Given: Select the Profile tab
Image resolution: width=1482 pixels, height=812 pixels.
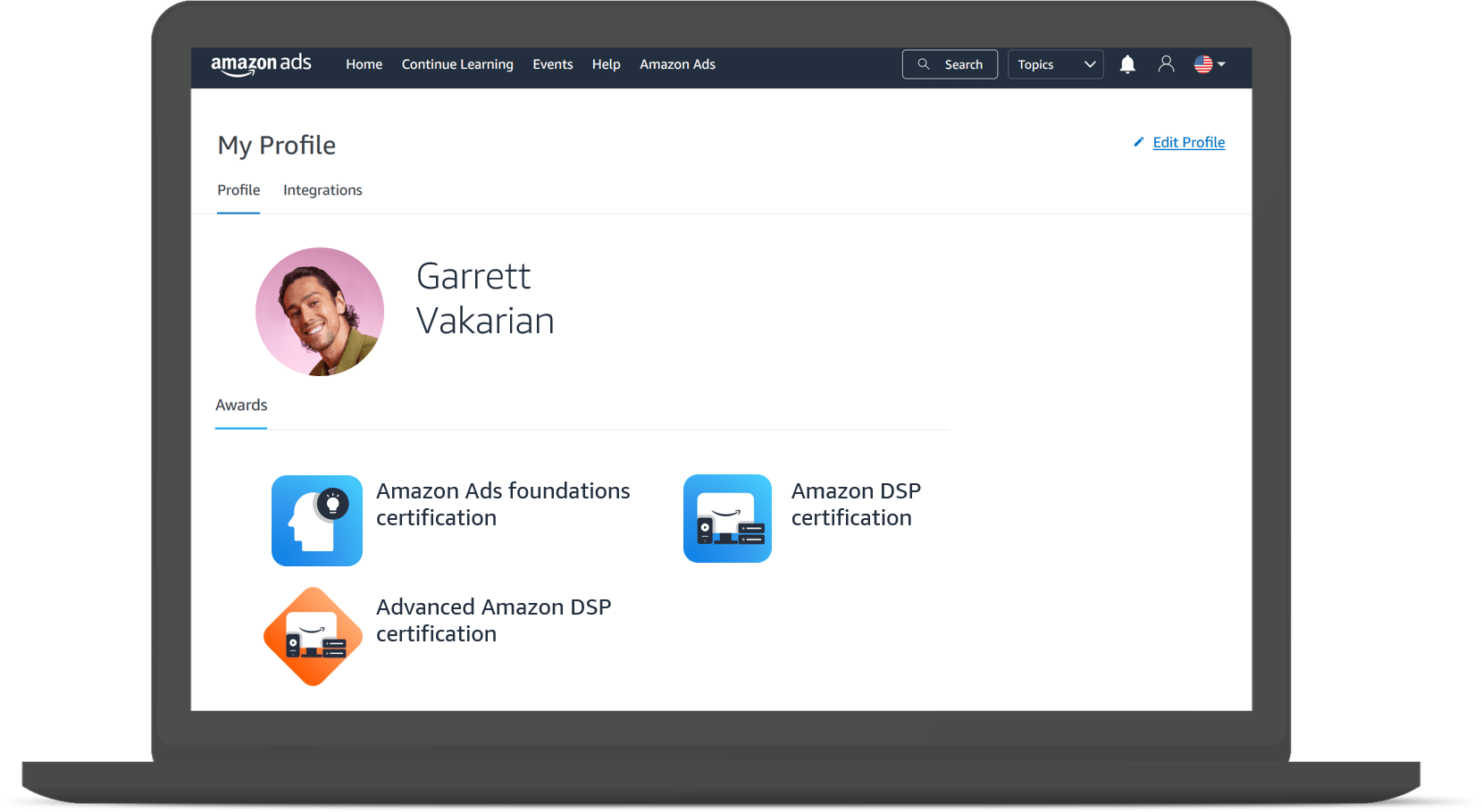Looking at the screenshot, I should point(239,190).
